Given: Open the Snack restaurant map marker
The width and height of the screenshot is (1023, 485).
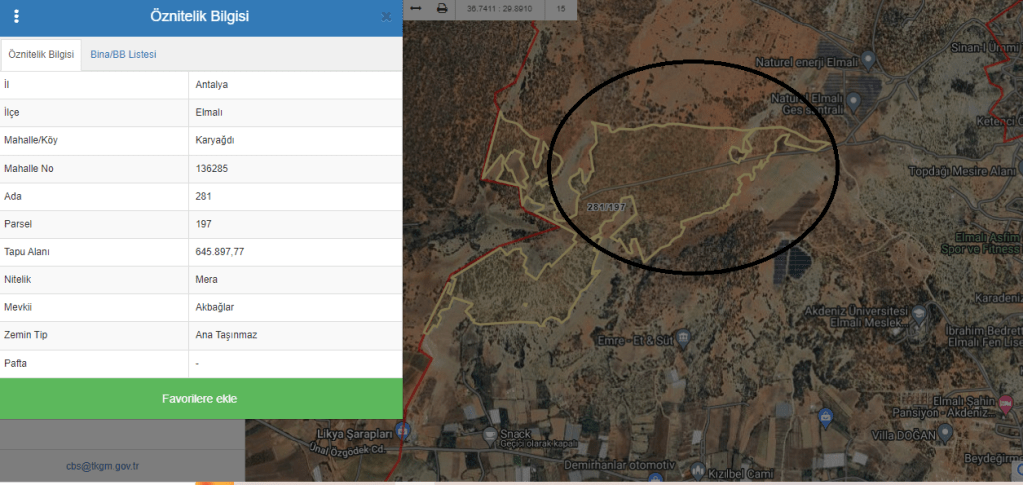Looking at the screenshot, I should [489, 435].
